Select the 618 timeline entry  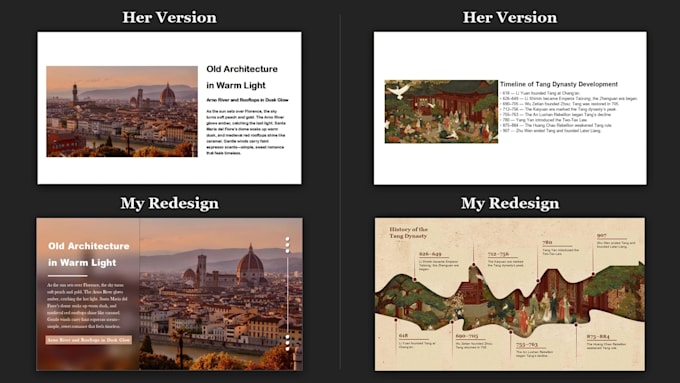(x=416, y=341)
